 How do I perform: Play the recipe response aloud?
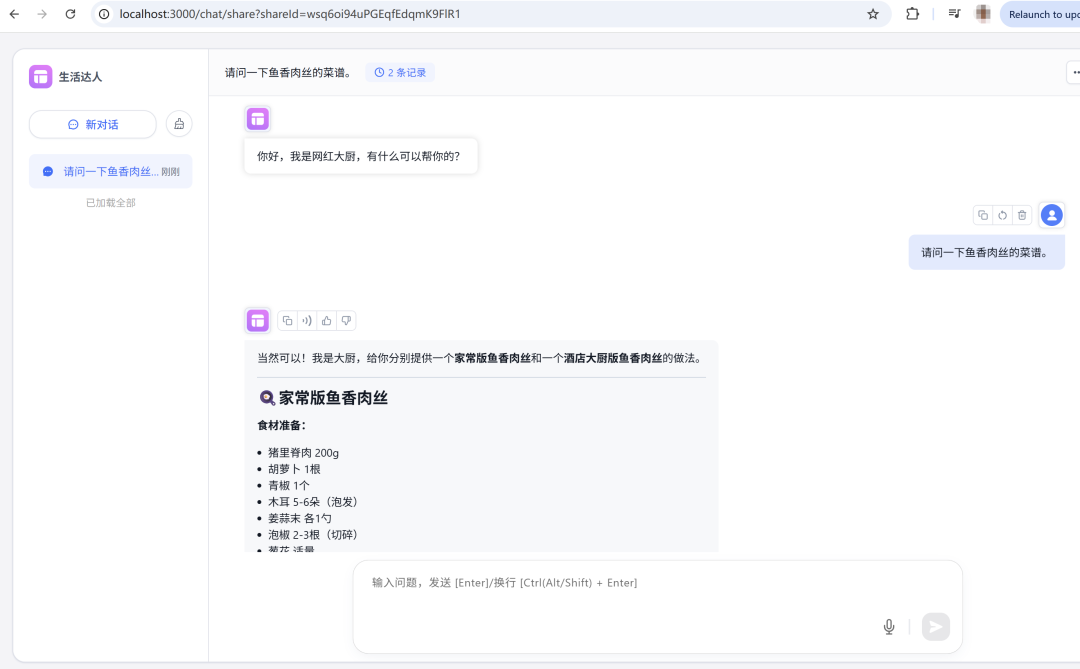tap(307, 320)
